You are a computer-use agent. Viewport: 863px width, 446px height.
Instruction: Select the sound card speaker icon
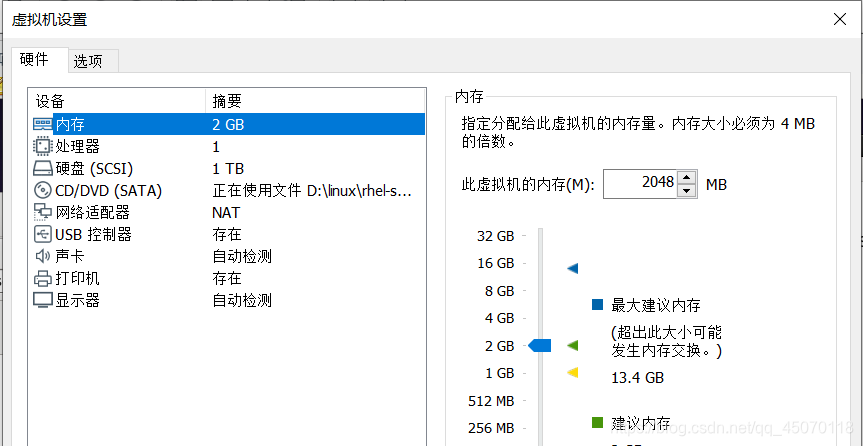[x=43, y=257]
